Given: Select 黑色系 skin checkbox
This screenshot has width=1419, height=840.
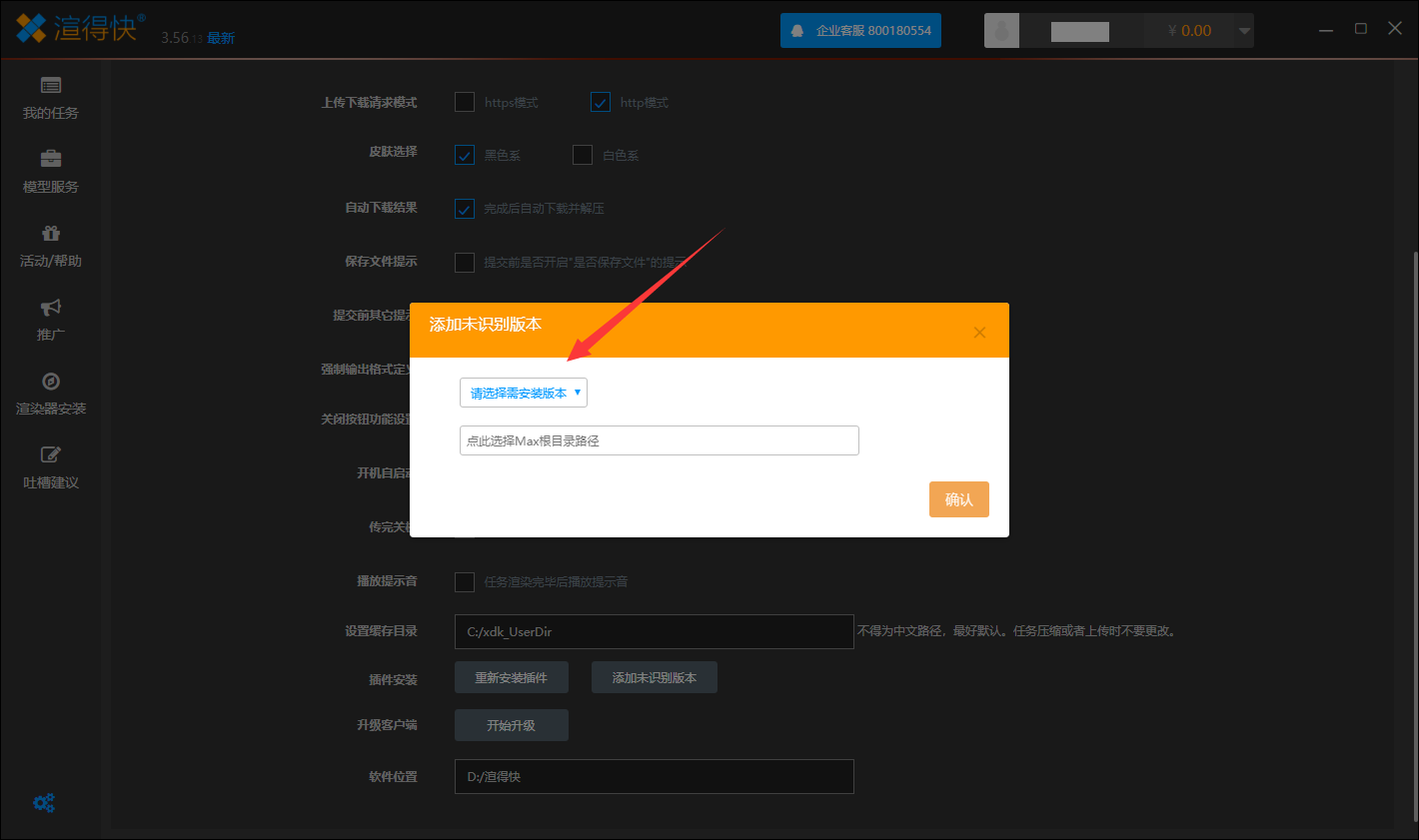Looking at the screenshot, I should tap(465, 155).
